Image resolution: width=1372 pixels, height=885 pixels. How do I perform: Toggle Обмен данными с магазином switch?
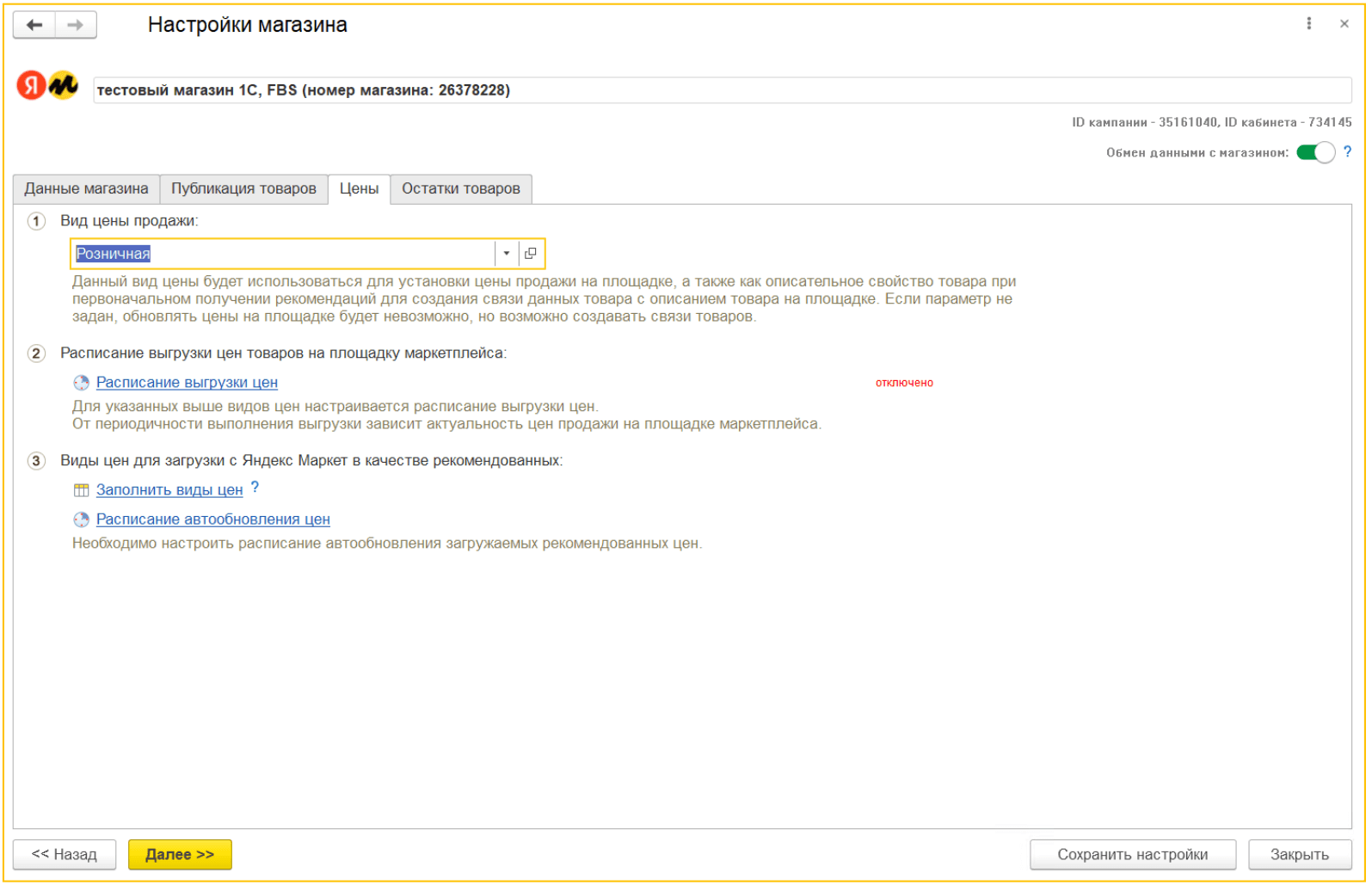click(x=1315, y=153)
